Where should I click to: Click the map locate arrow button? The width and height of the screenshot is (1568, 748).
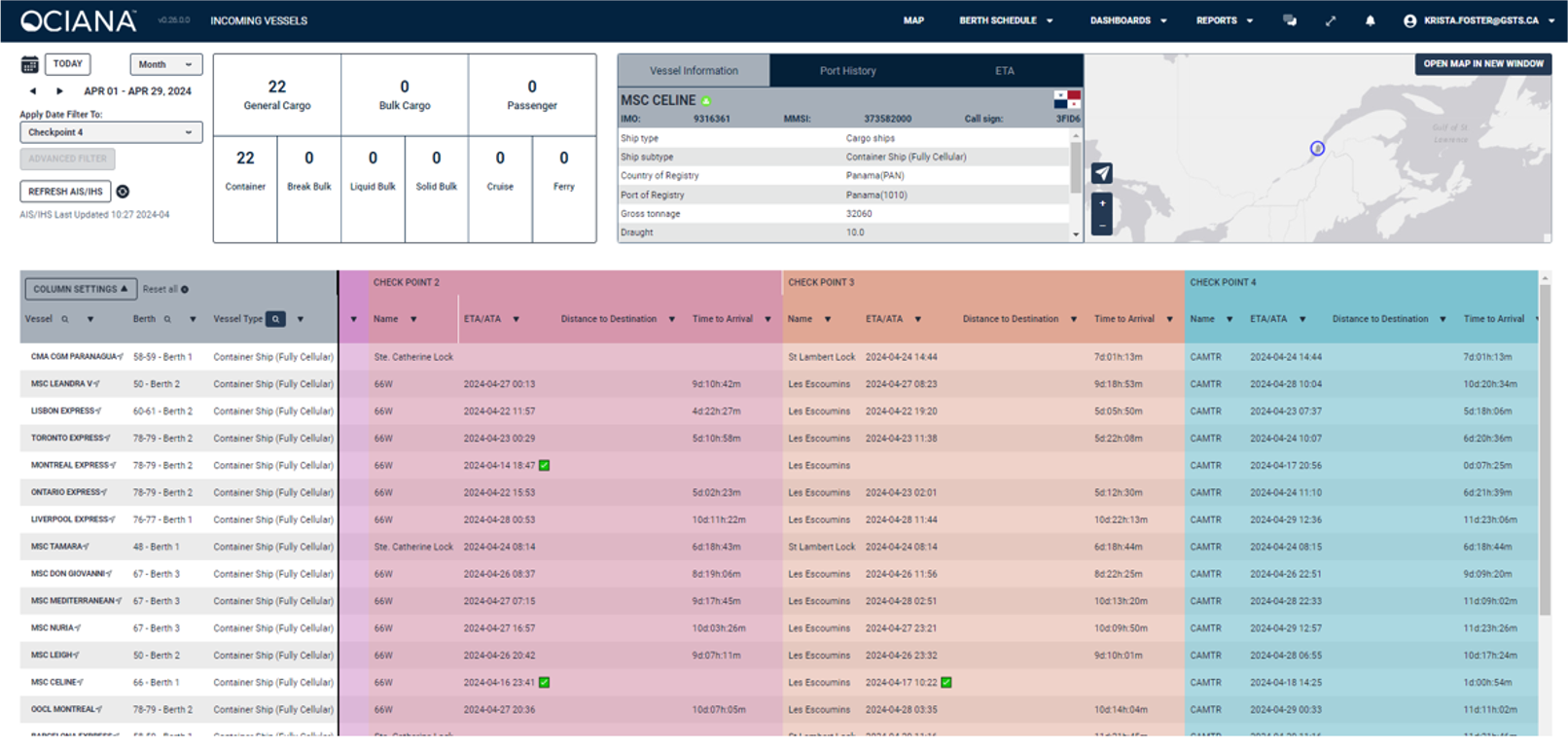pos(1102,173)
